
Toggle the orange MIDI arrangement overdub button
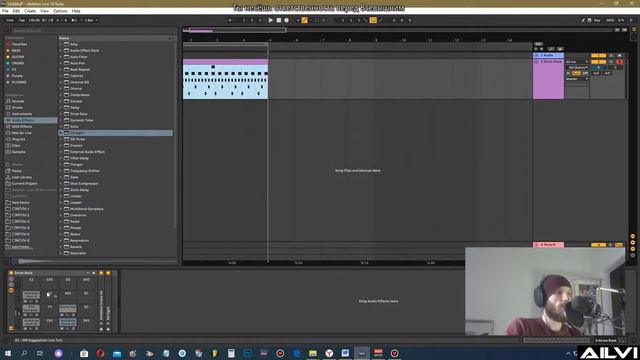tap(304, 20)
